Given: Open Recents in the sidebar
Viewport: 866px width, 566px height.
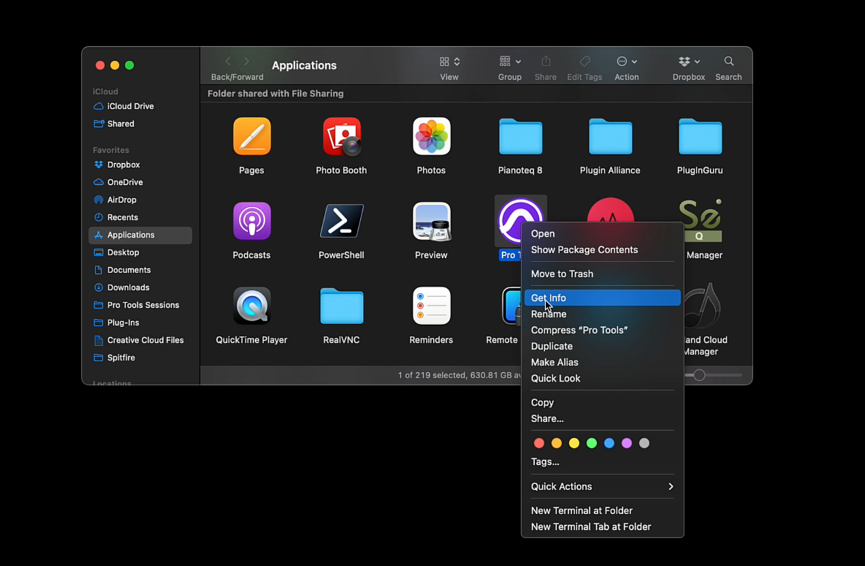Looking at the screenshot, I should tap(140, 218).
